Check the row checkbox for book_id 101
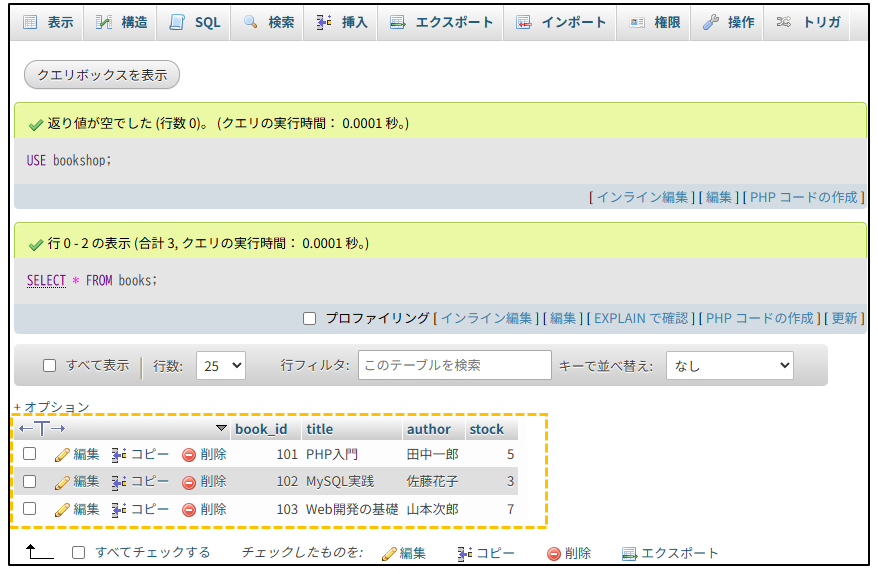The height and width of the screenshot is (574, 878). coord(30,454)
